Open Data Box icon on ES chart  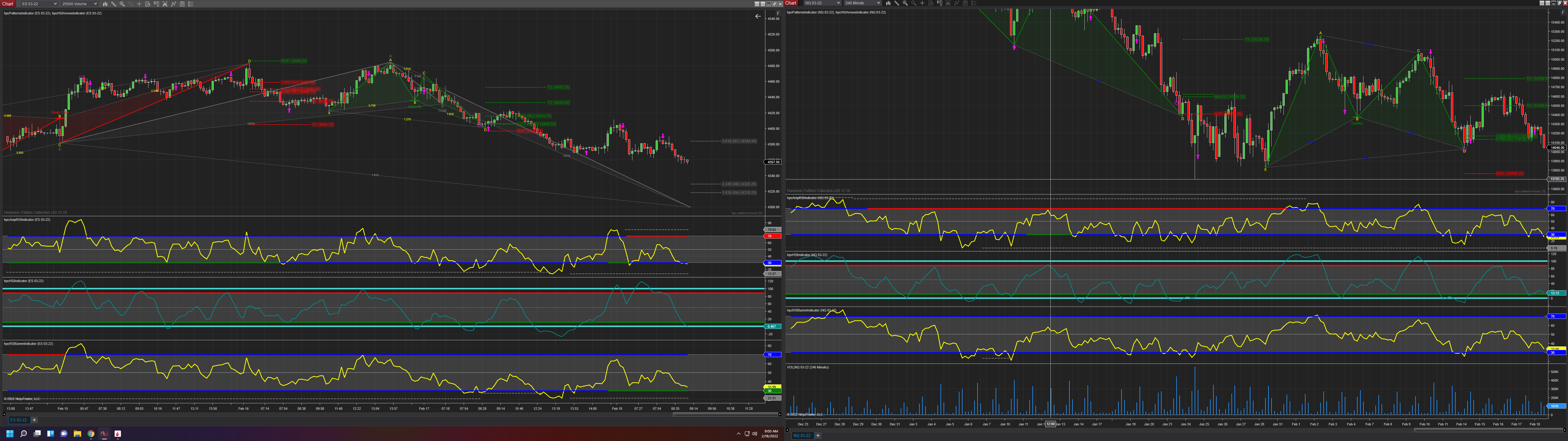pos(148,4)
